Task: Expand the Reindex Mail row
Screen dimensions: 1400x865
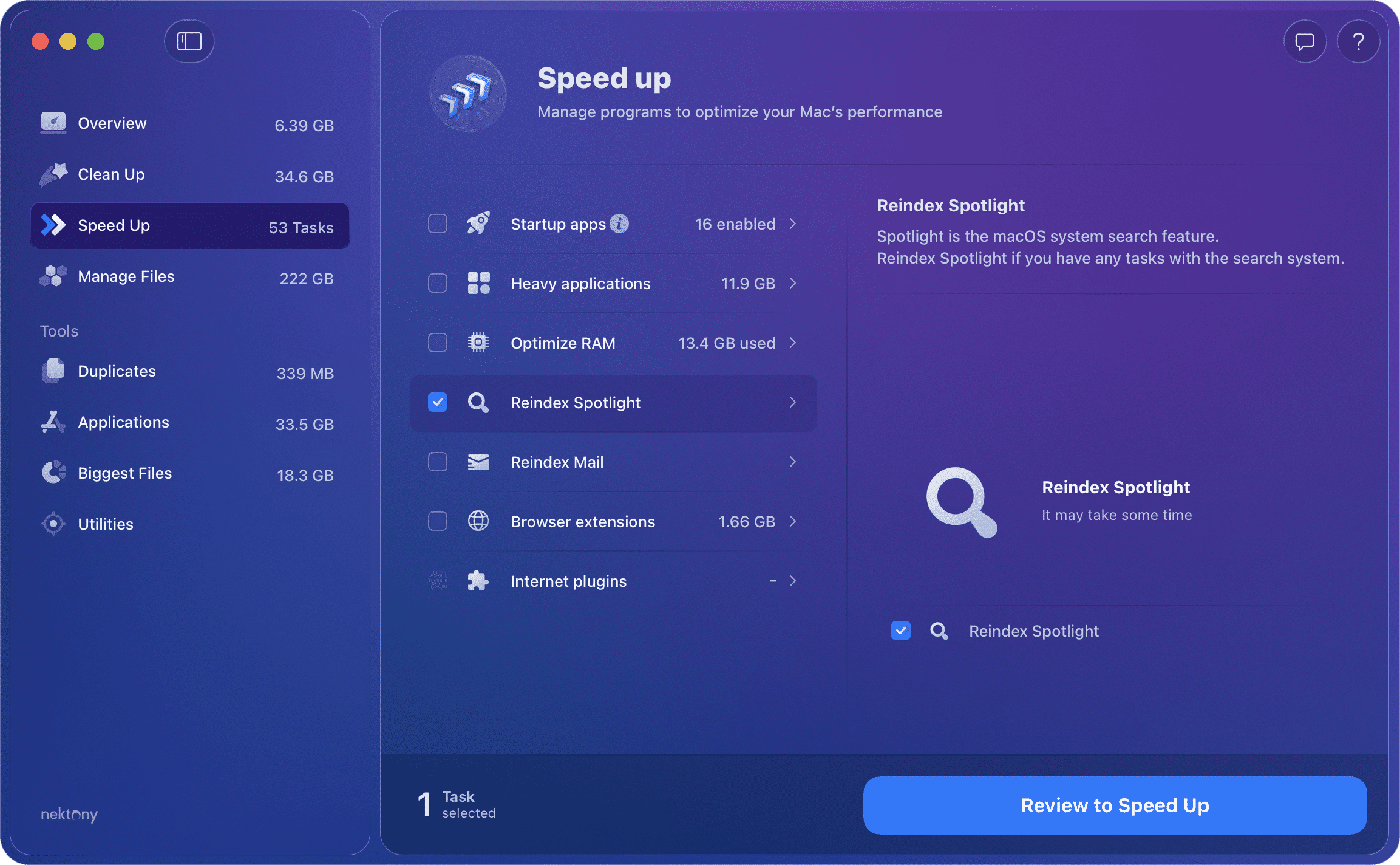Action: 793,462
